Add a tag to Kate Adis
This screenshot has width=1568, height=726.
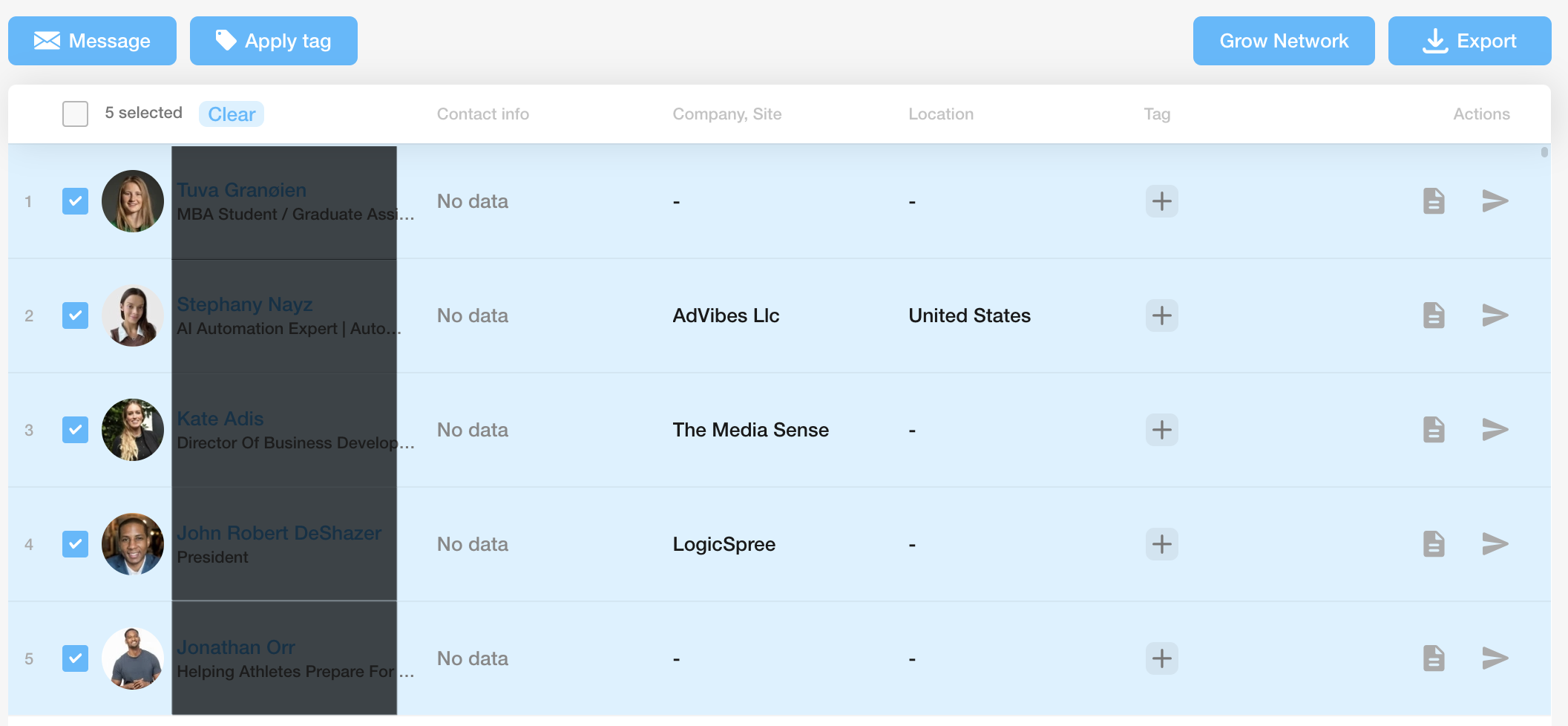(x=1162, y=430)
